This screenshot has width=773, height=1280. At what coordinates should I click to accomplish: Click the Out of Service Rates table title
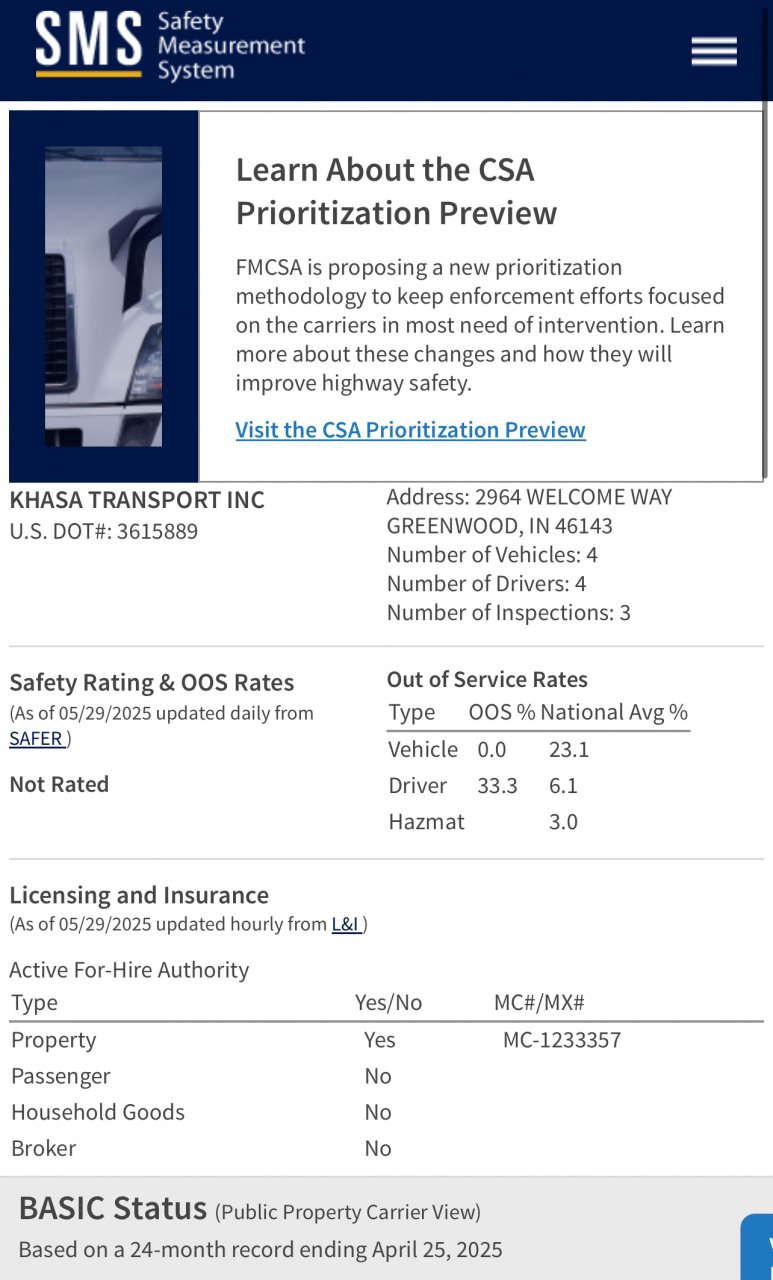coord(487,680)
